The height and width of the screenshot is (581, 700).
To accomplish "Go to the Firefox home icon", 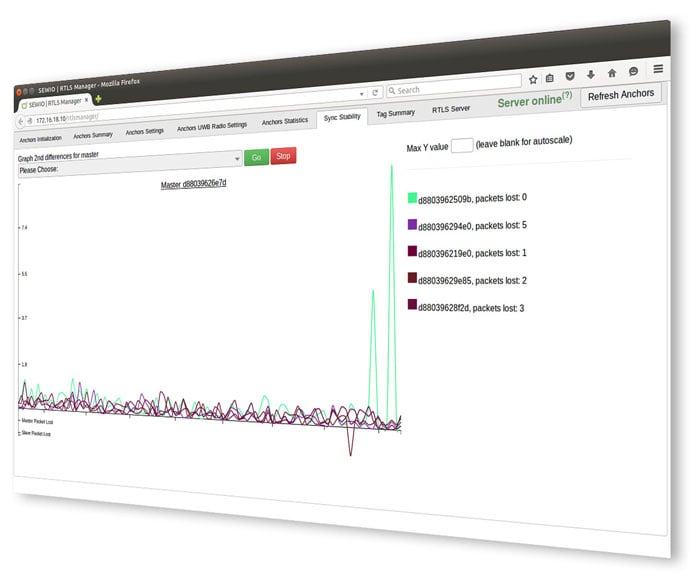I will pos(612,73).
